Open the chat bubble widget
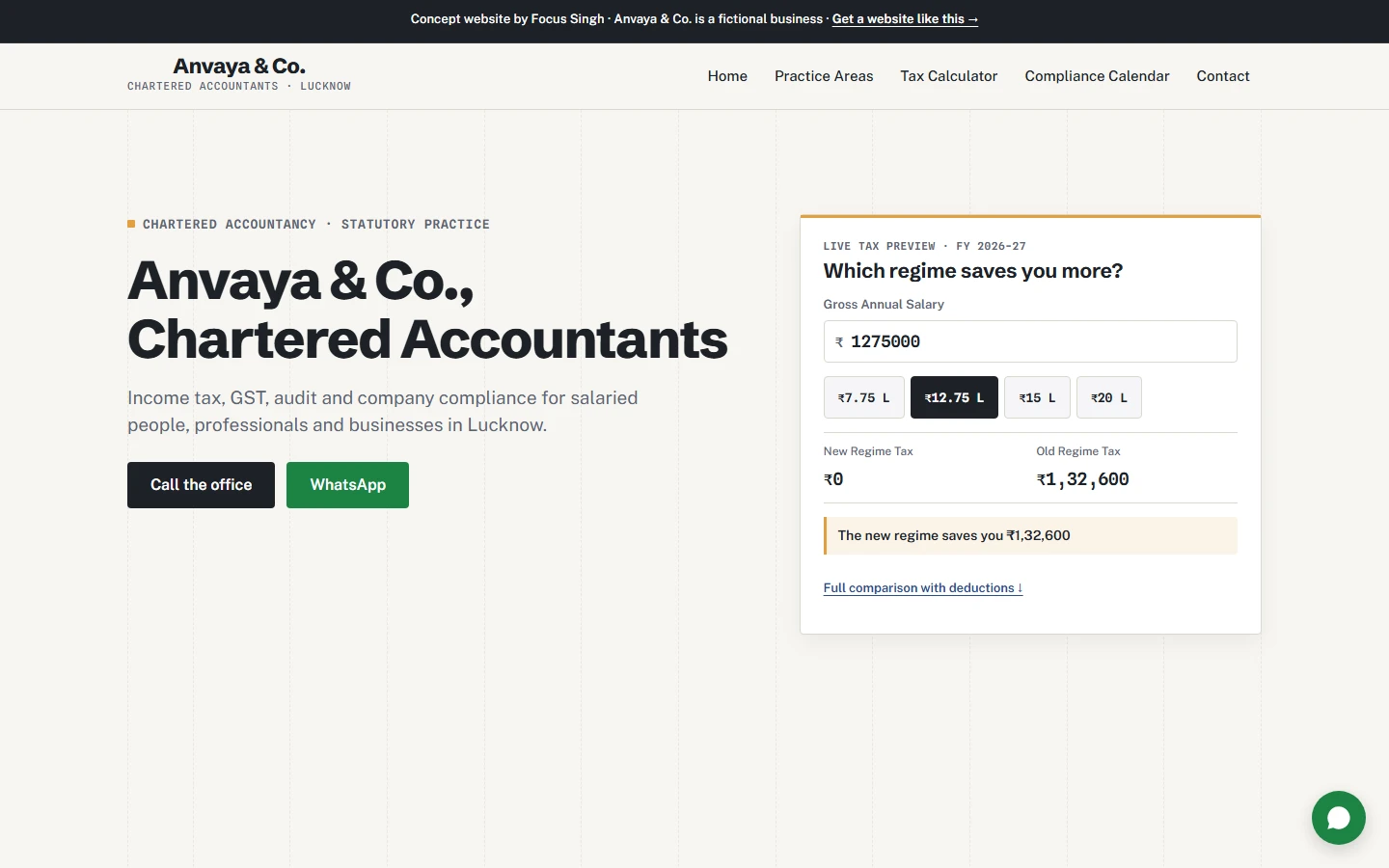The width and height of the screenshot is (1389, 868). [1338, 818]
